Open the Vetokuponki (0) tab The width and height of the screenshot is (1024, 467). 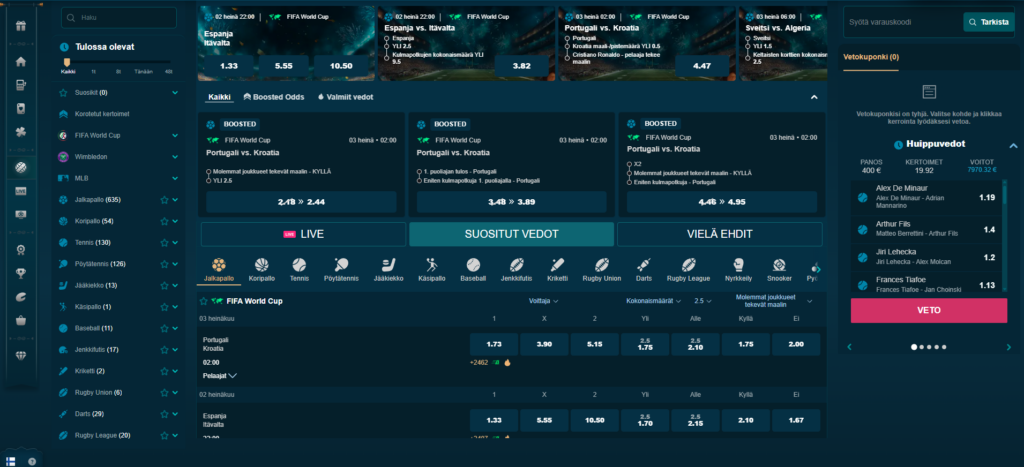pos(871,57)
